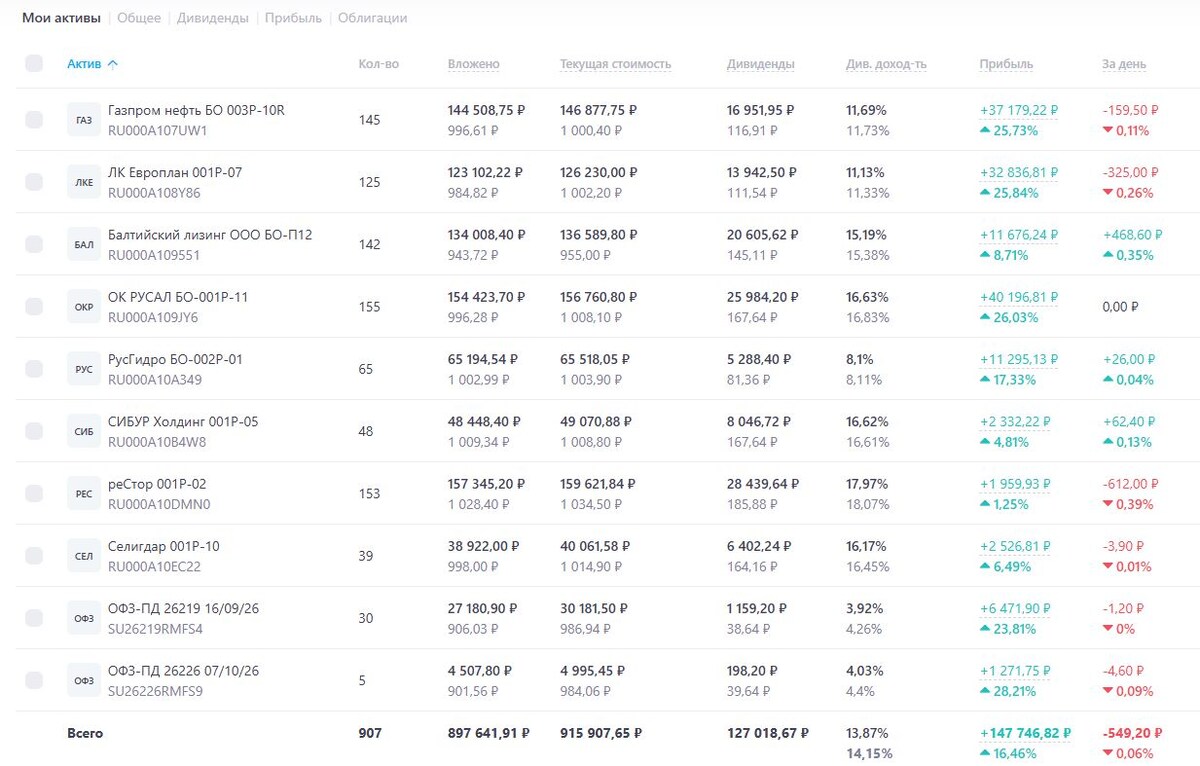Click ISIN code RU000A107UW1
The height and width of the screenshot is (766, 1200).
pyautogui.click(x=157, y=130)
